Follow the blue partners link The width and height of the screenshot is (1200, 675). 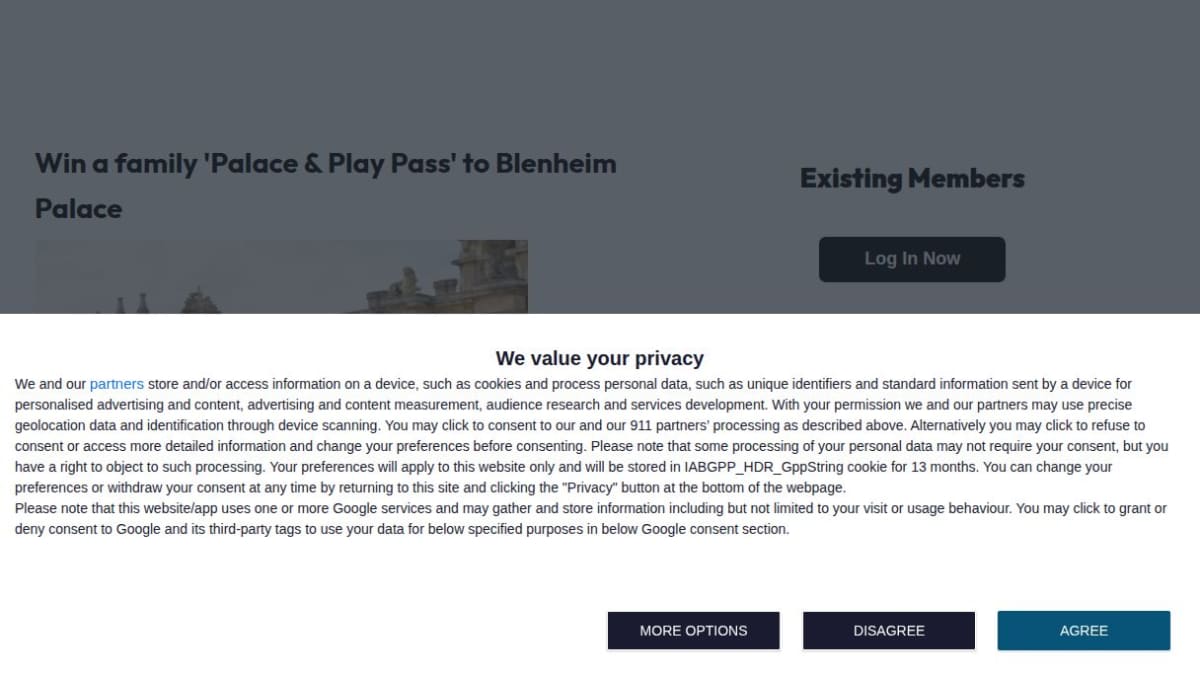point(117,384)
